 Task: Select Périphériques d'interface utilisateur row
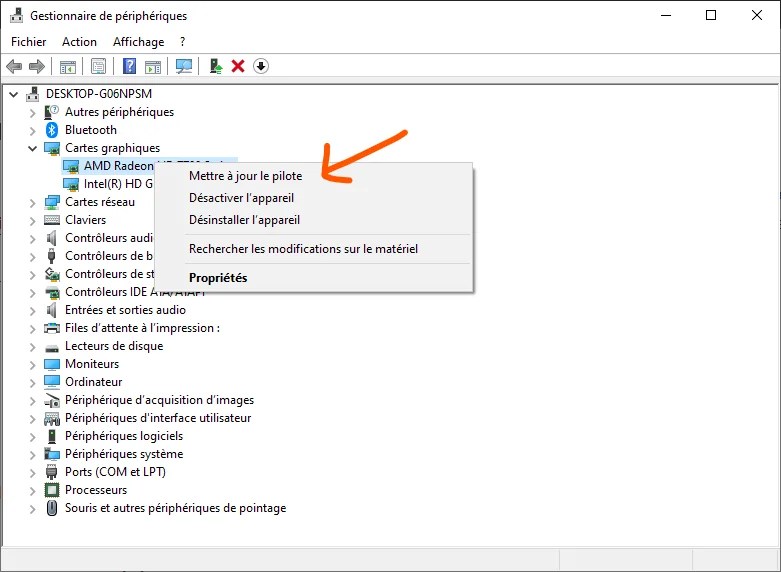158,418
